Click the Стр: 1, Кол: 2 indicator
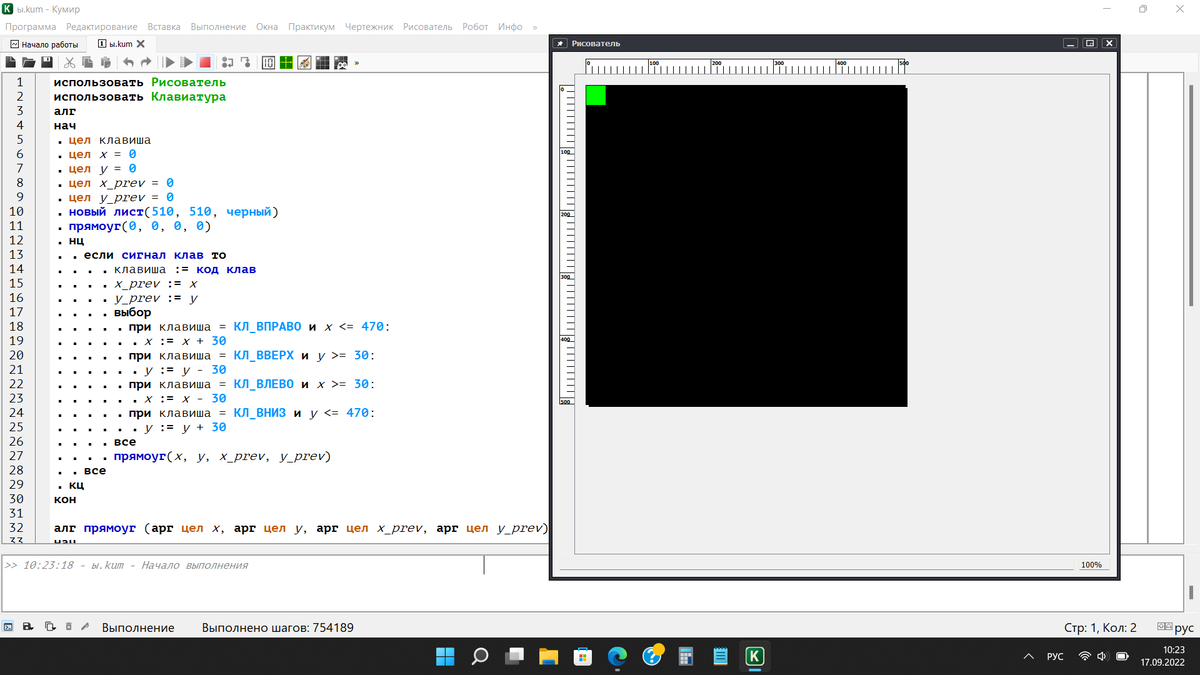Viewport: 1200px width, 675px height. pos(1101,628)
